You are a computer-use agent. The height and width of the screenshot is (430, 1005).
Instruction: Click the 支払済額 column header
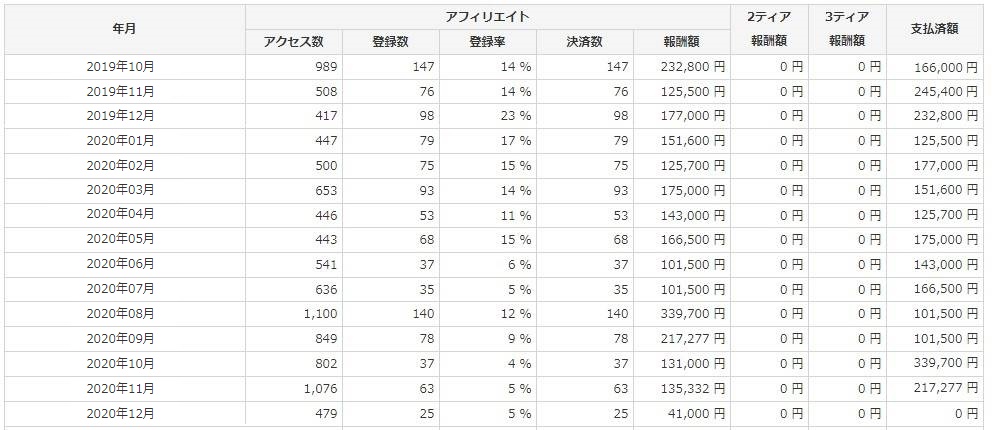[934, 29]
